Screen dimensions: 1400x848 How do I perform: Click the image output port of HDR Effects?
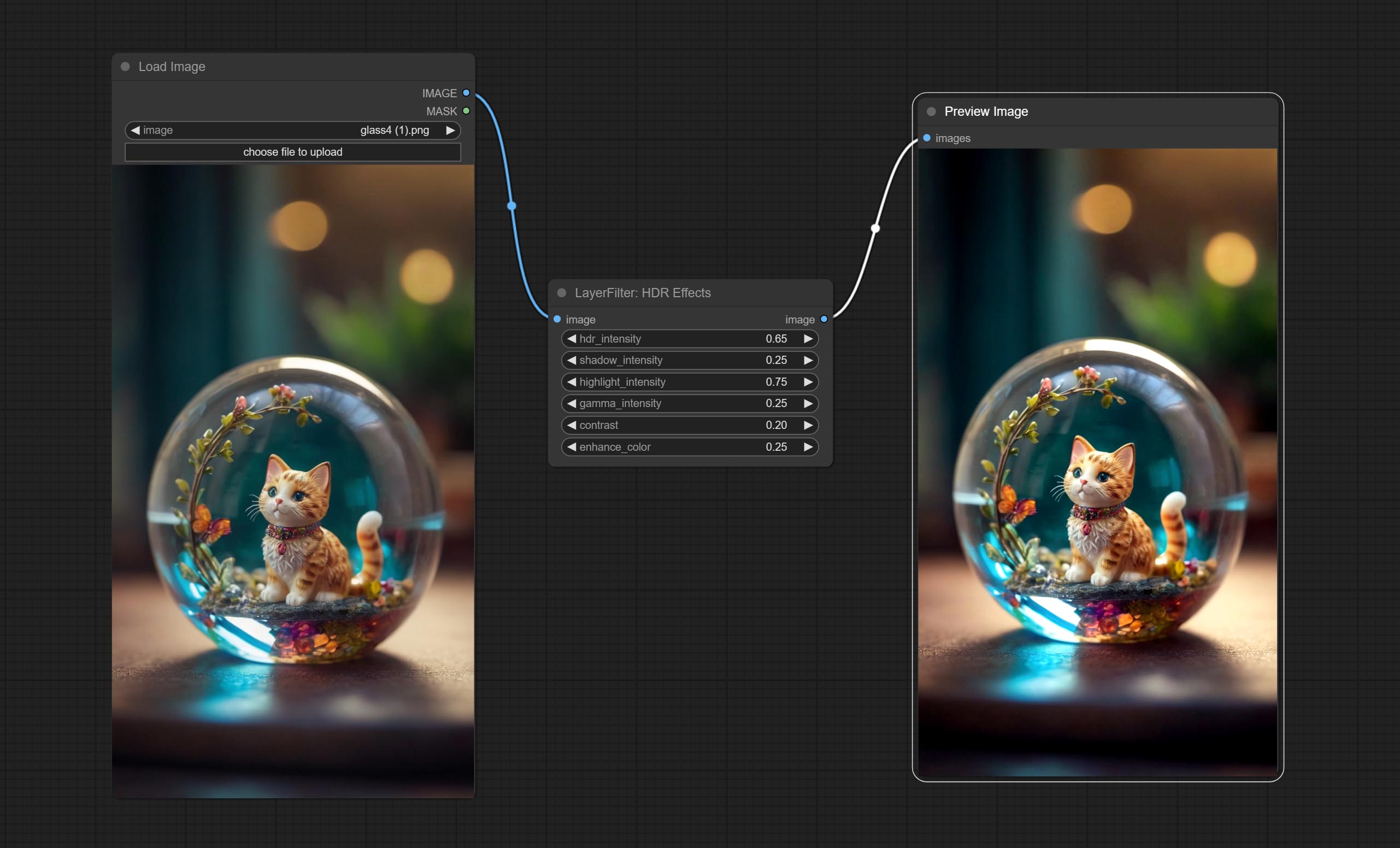[x=824, y=319]
